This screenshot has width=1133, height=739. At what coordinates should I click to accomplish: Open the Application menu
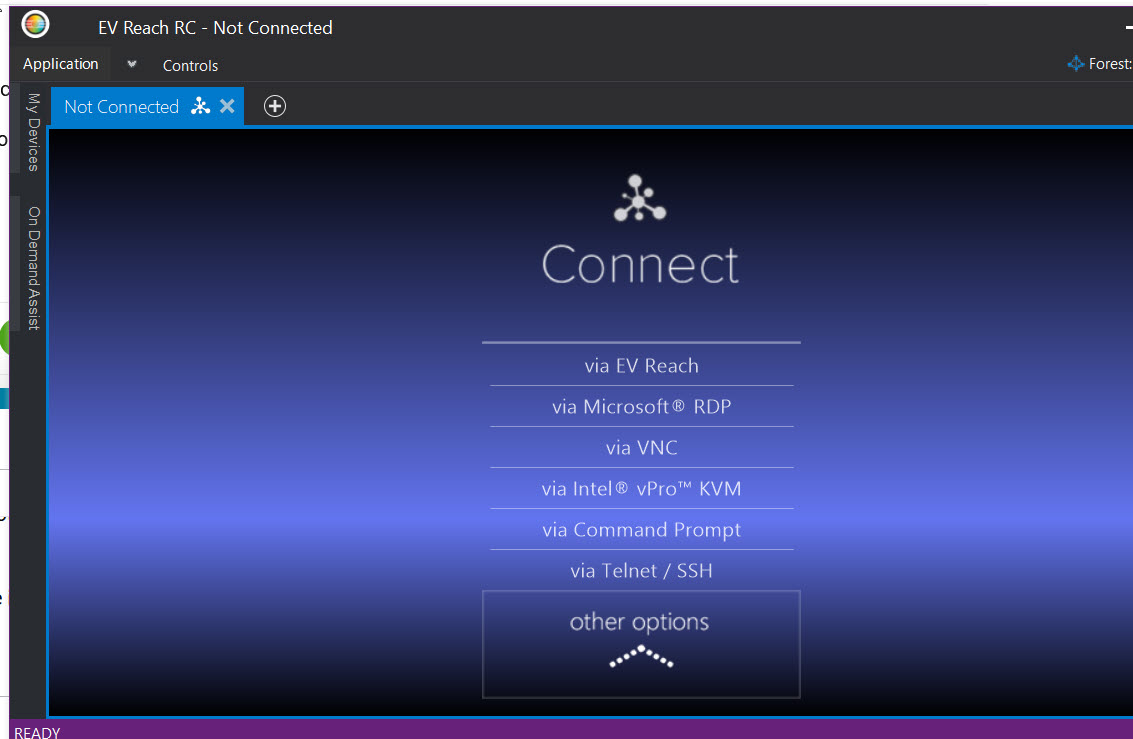pos(60,63)
